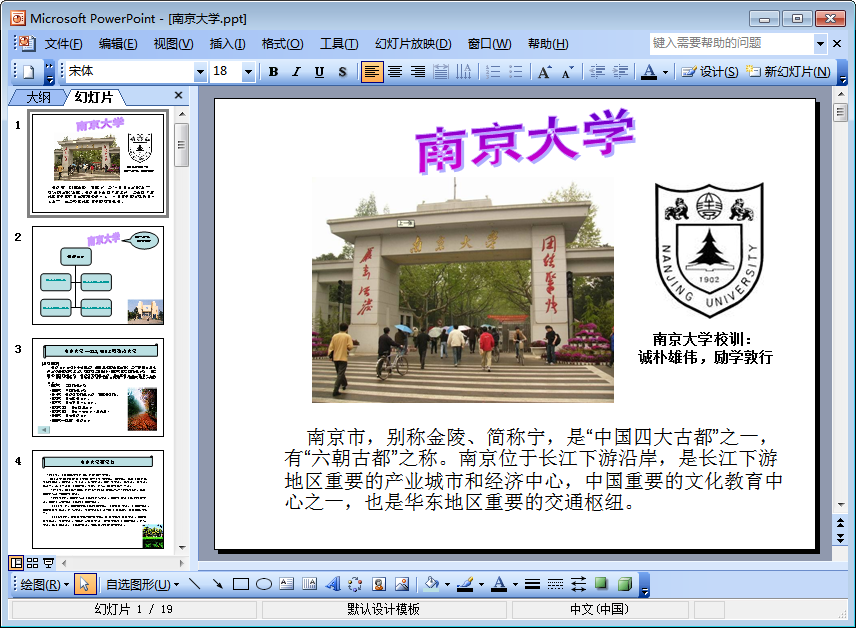The width and height of the screenshot is (856, 628).
Task: Open the 插入(I) menu
Action: 227,44
